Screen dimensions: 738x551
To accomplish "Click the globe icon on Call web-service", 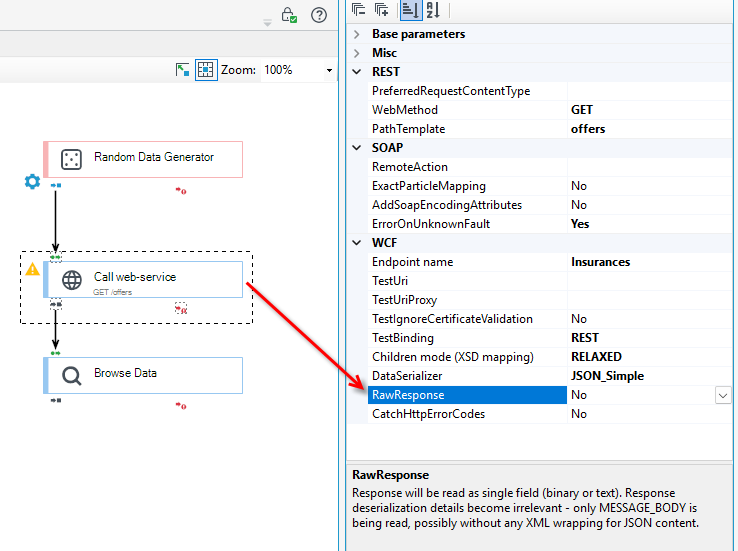I will point(72,280).
